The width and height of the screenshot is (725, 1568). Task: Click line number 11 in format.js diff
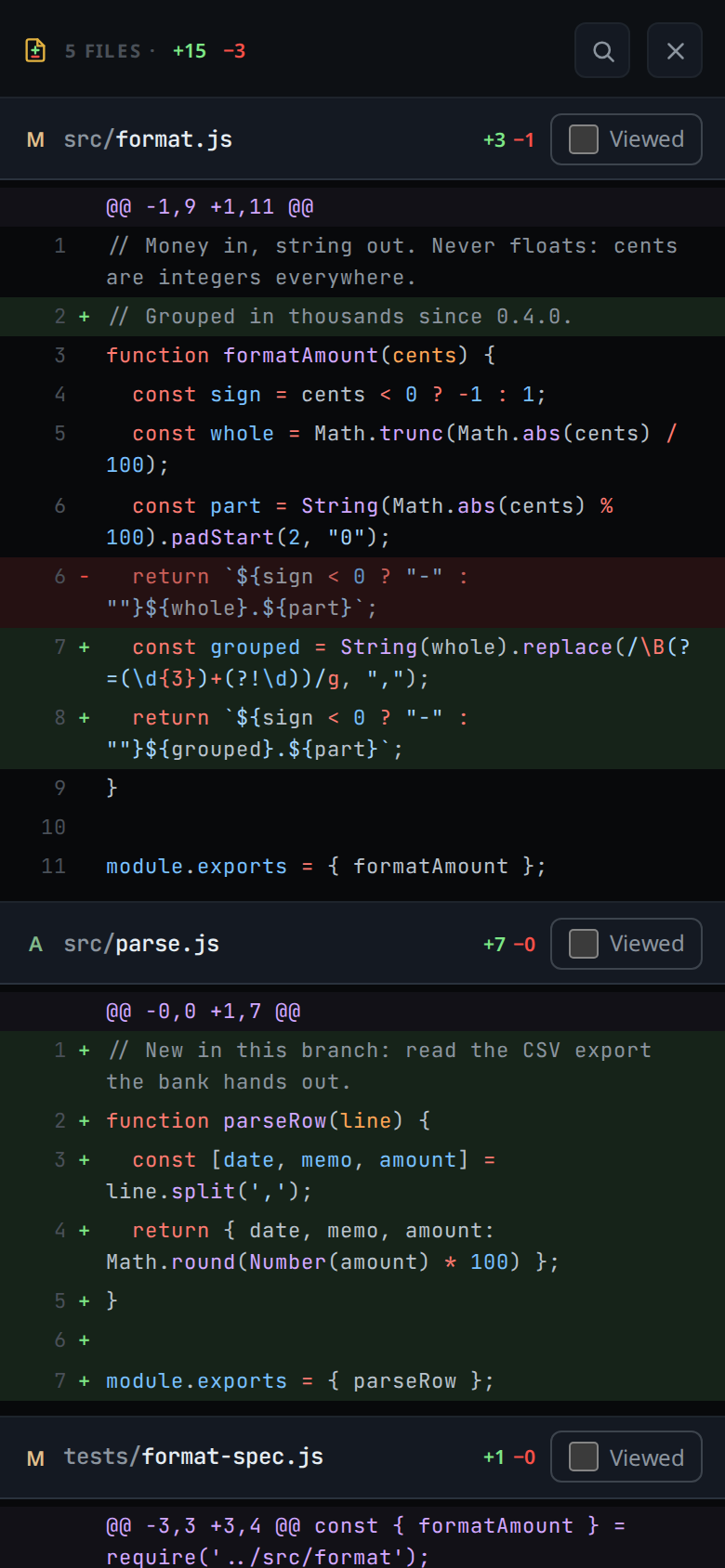point(54,867)
